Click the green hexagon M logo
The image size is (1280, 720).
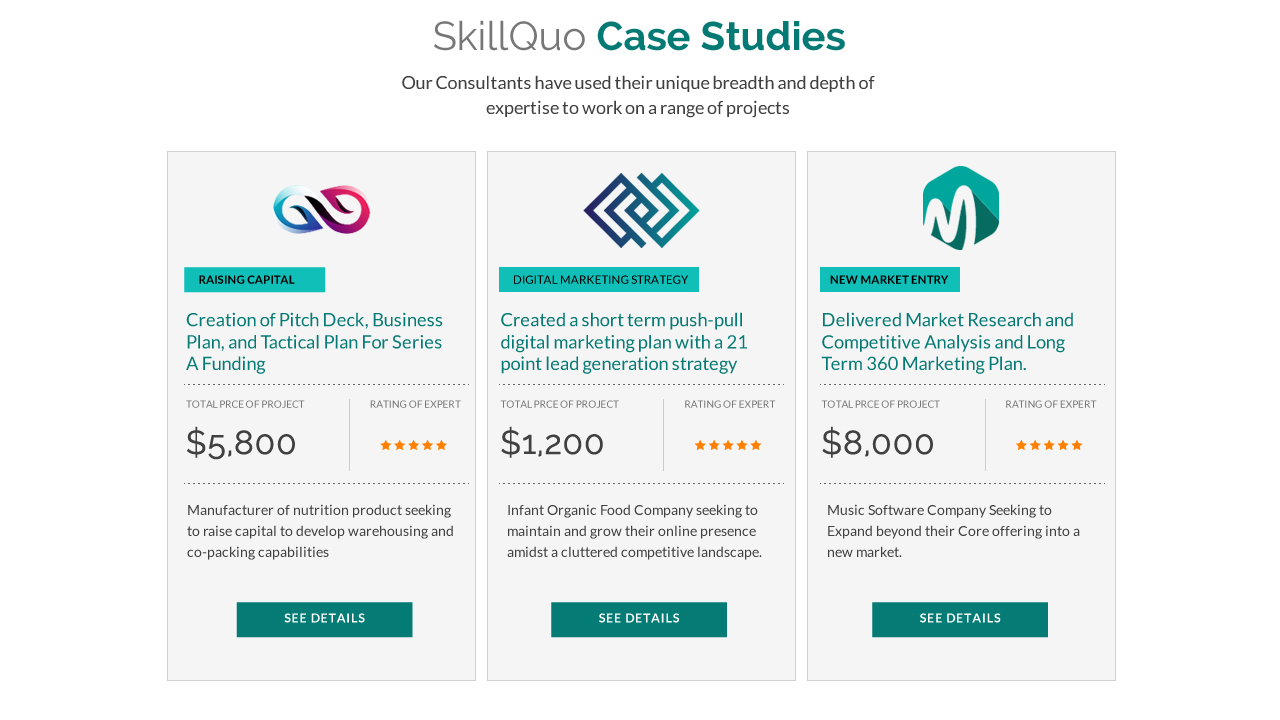(x=961, y=208)
